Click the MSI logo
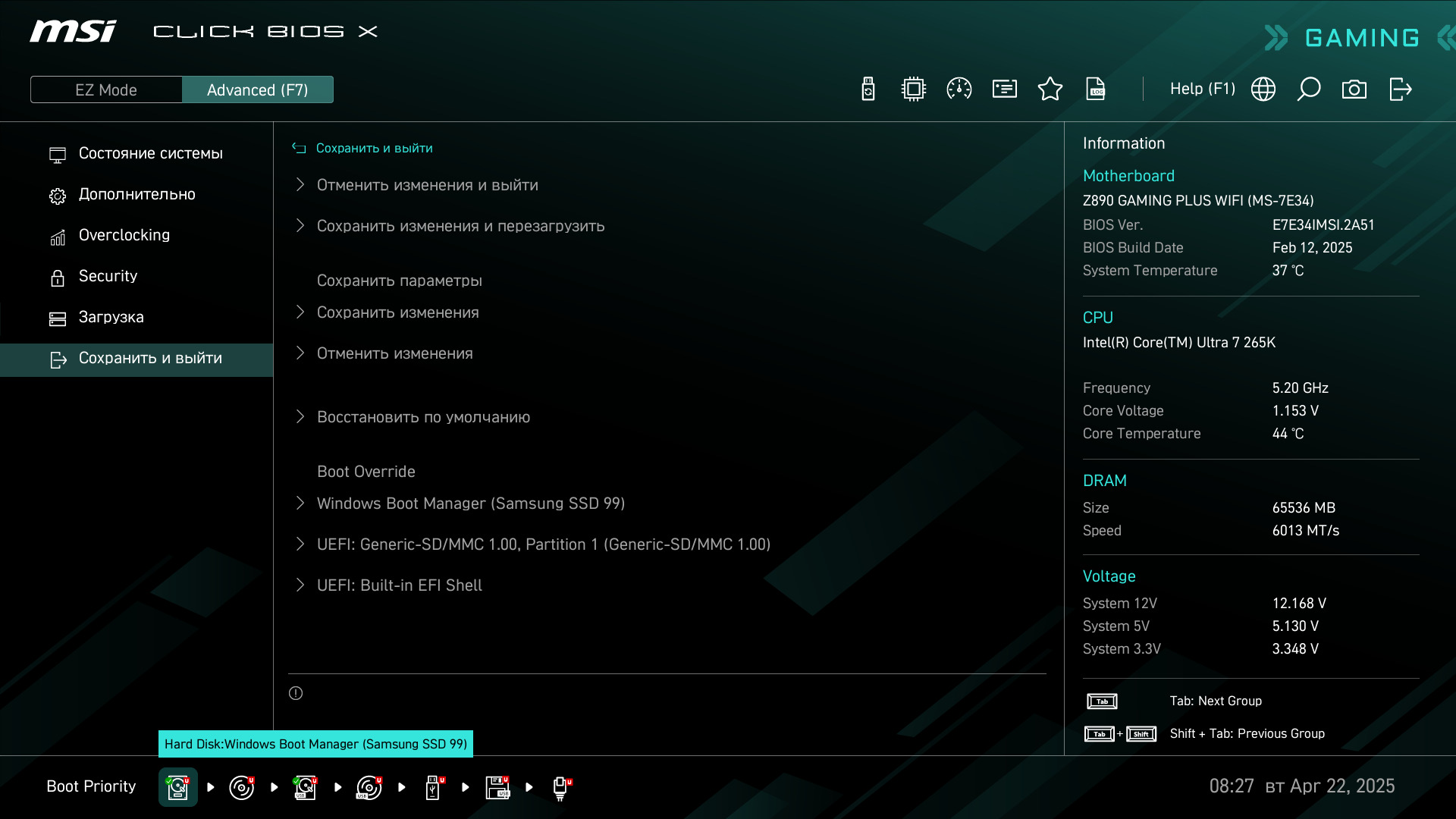The width and height of the screenshot is (1456, 819). 73,31
